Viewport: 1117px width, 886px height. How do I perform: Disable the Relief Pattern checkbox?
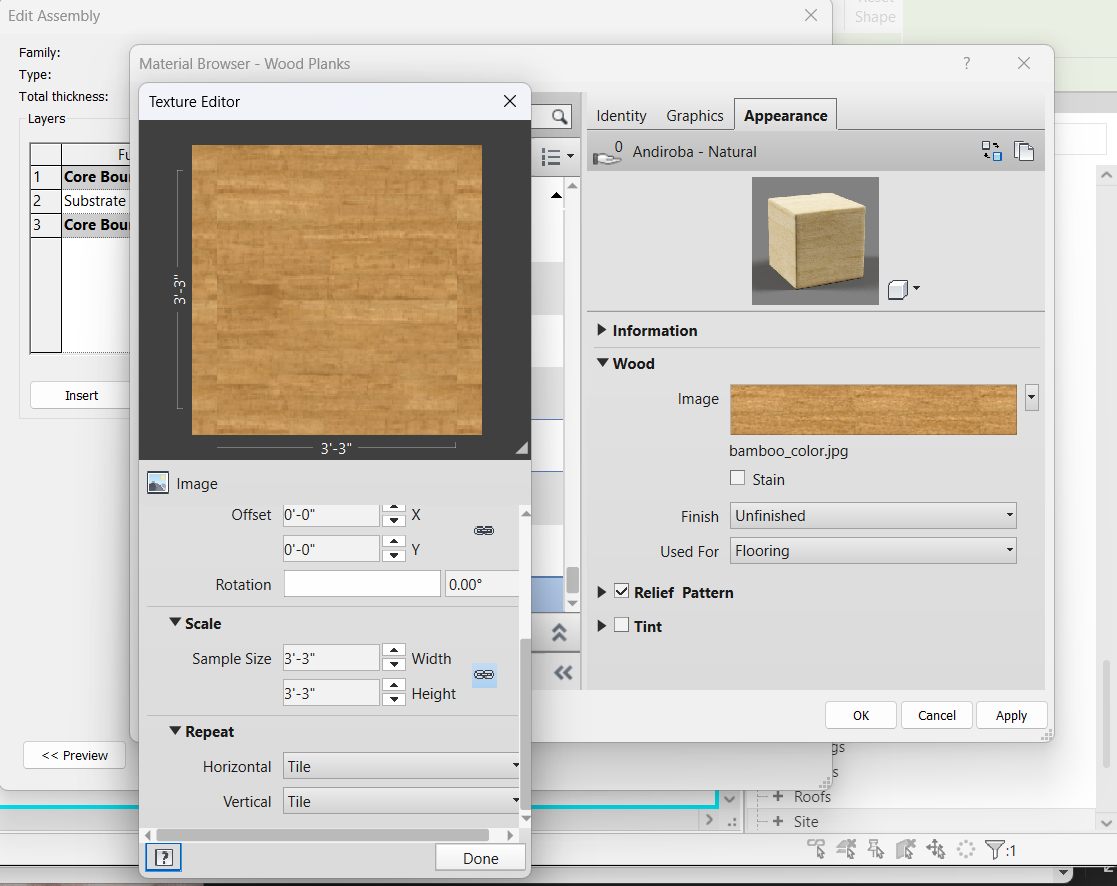coord(622,592)
